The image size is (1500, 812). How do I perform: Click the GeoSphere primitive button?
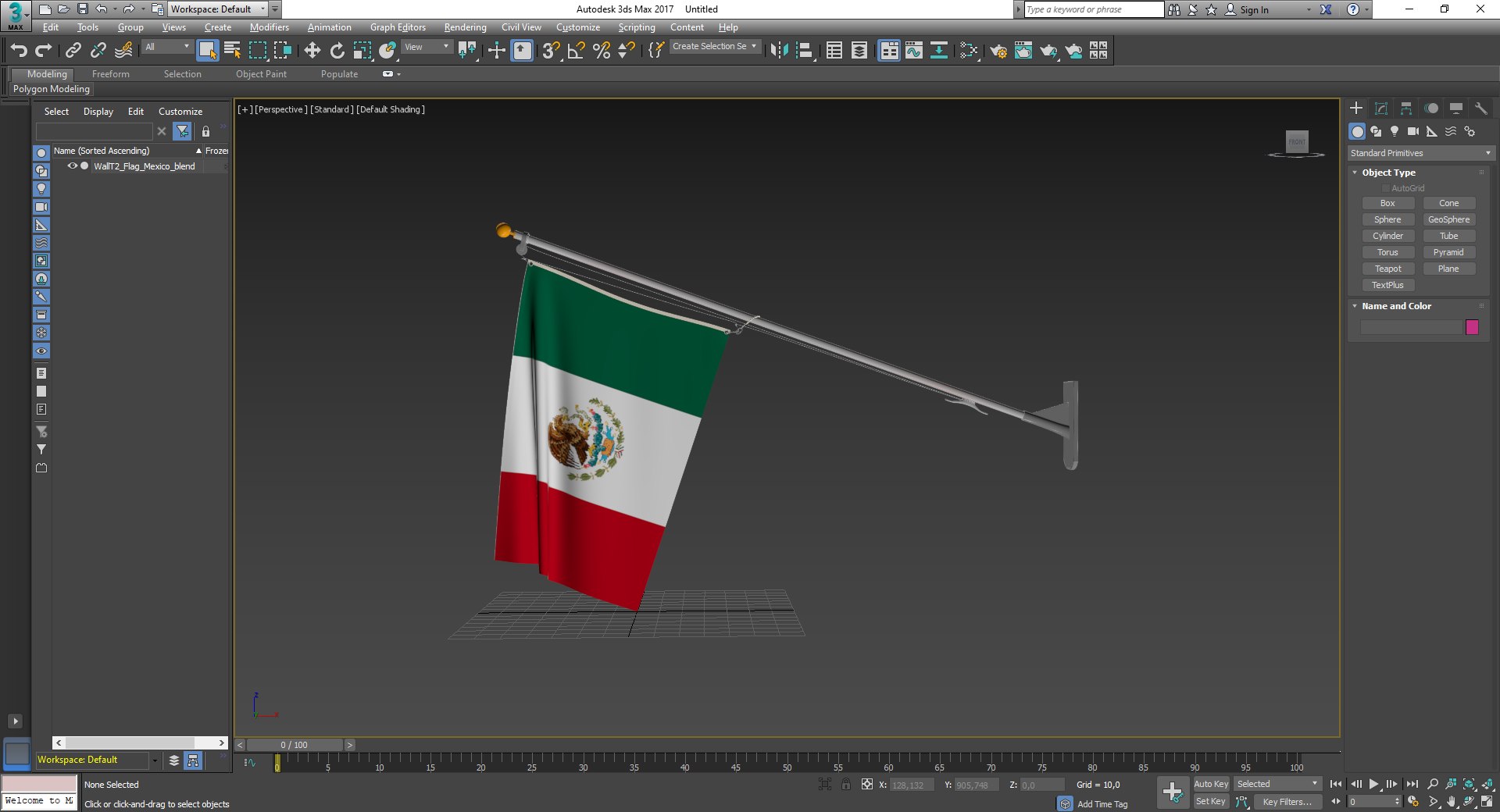tap(1449, 219)
